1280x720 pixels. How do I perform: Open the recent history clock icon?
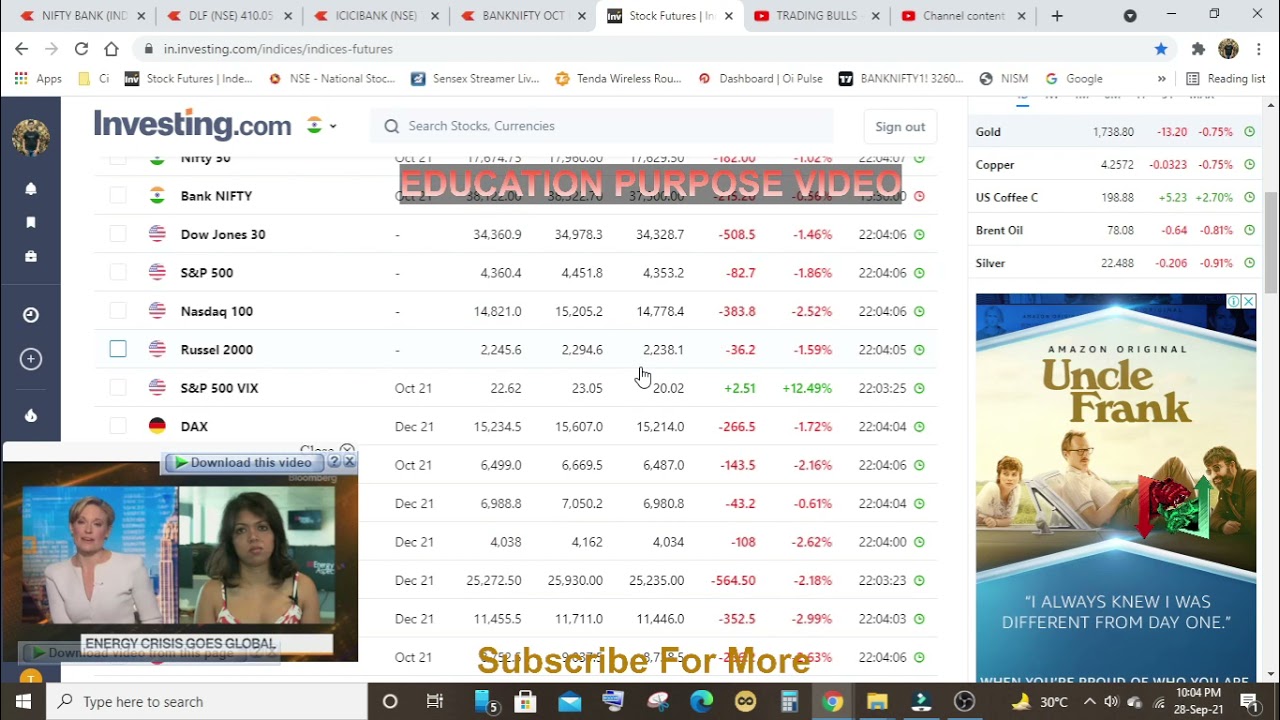pyautogui.click(x=31, y=315)
